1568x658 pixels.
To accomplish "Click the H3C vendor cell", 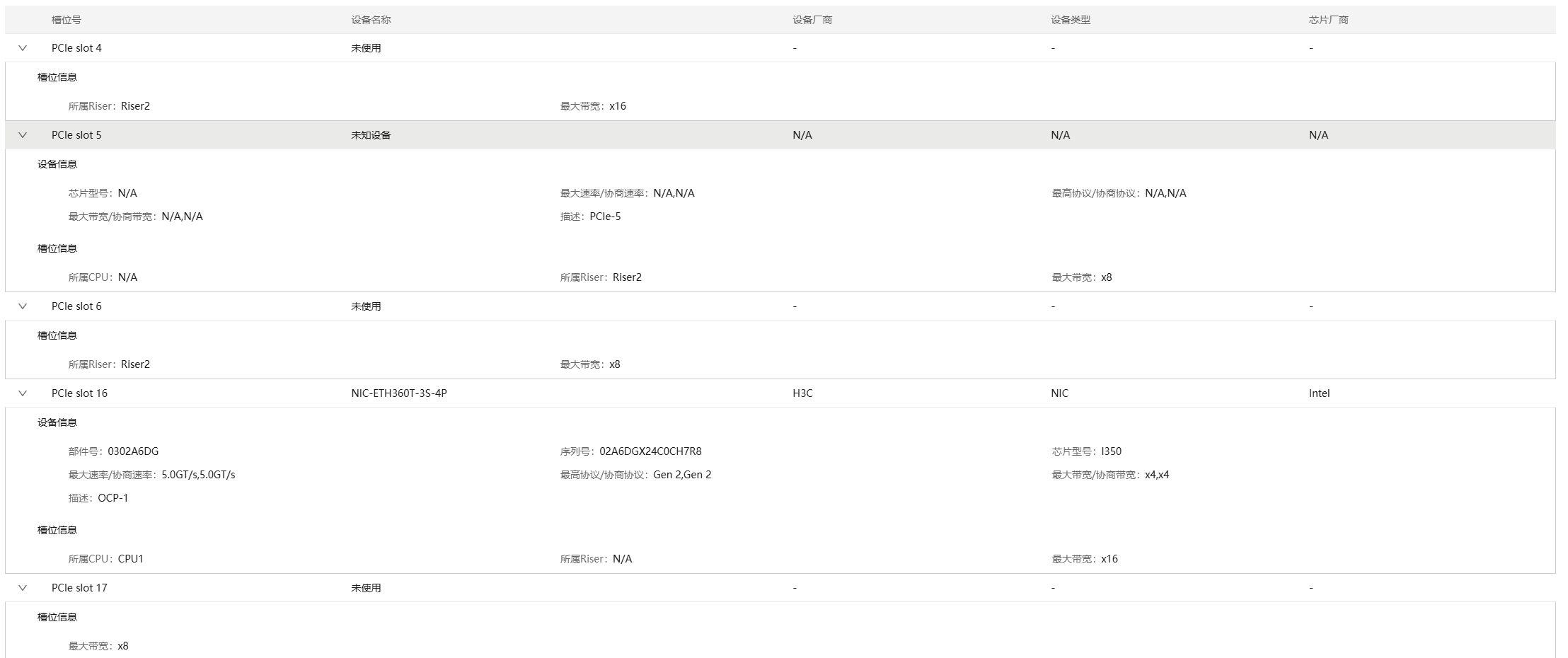I will [x=802, y=393].
